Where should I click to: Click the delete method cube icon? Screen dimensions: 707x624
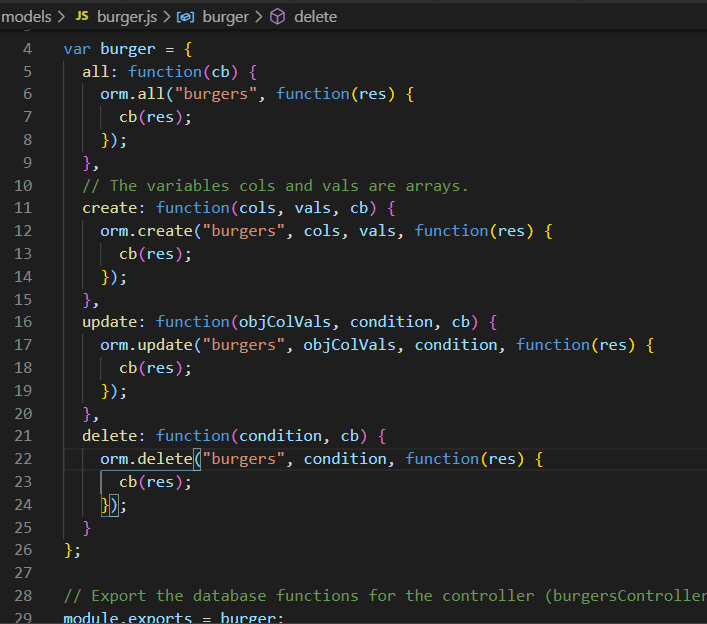tap(278, 17)
